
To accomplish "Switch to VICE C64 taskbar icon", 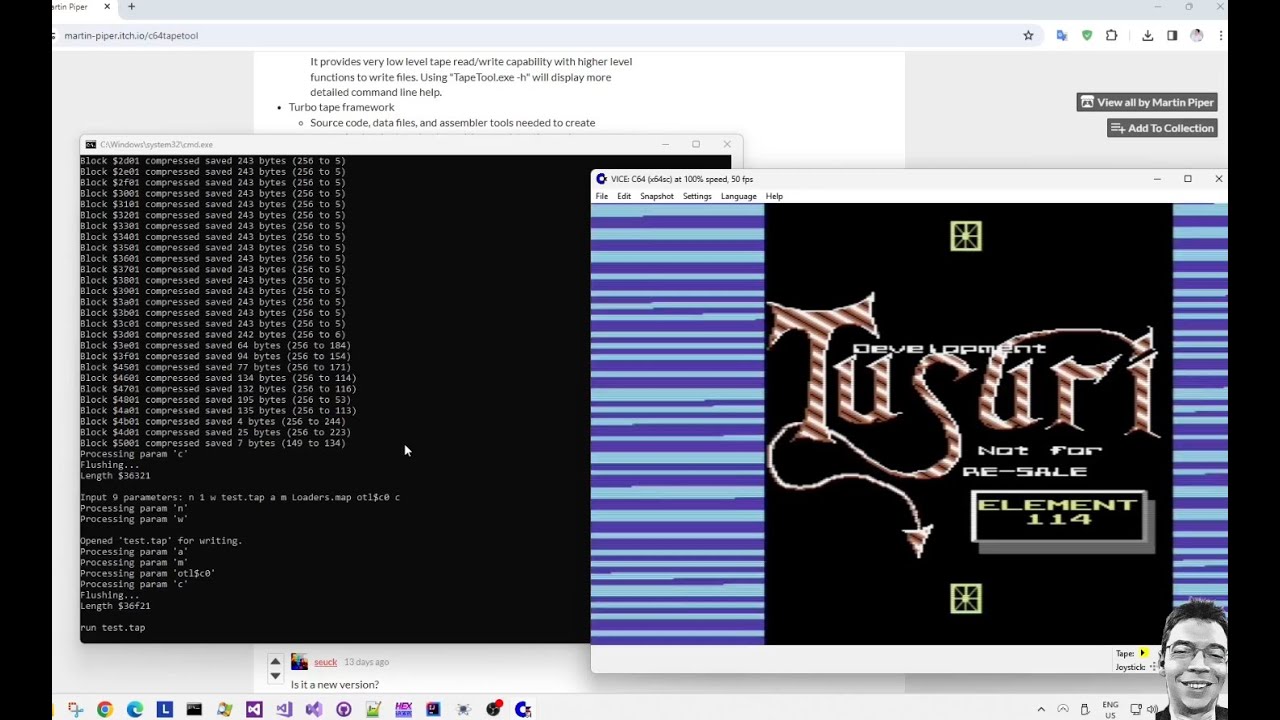I will [x=522, y=709].
